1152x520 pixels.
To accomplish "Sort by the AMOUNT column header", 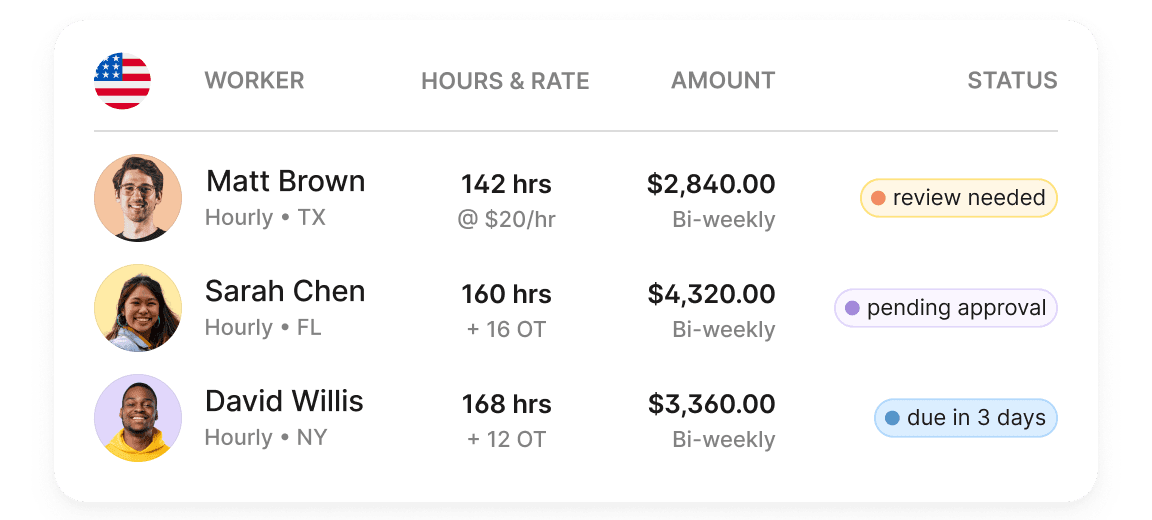I will pyautogui.click(x=723, y=81).
